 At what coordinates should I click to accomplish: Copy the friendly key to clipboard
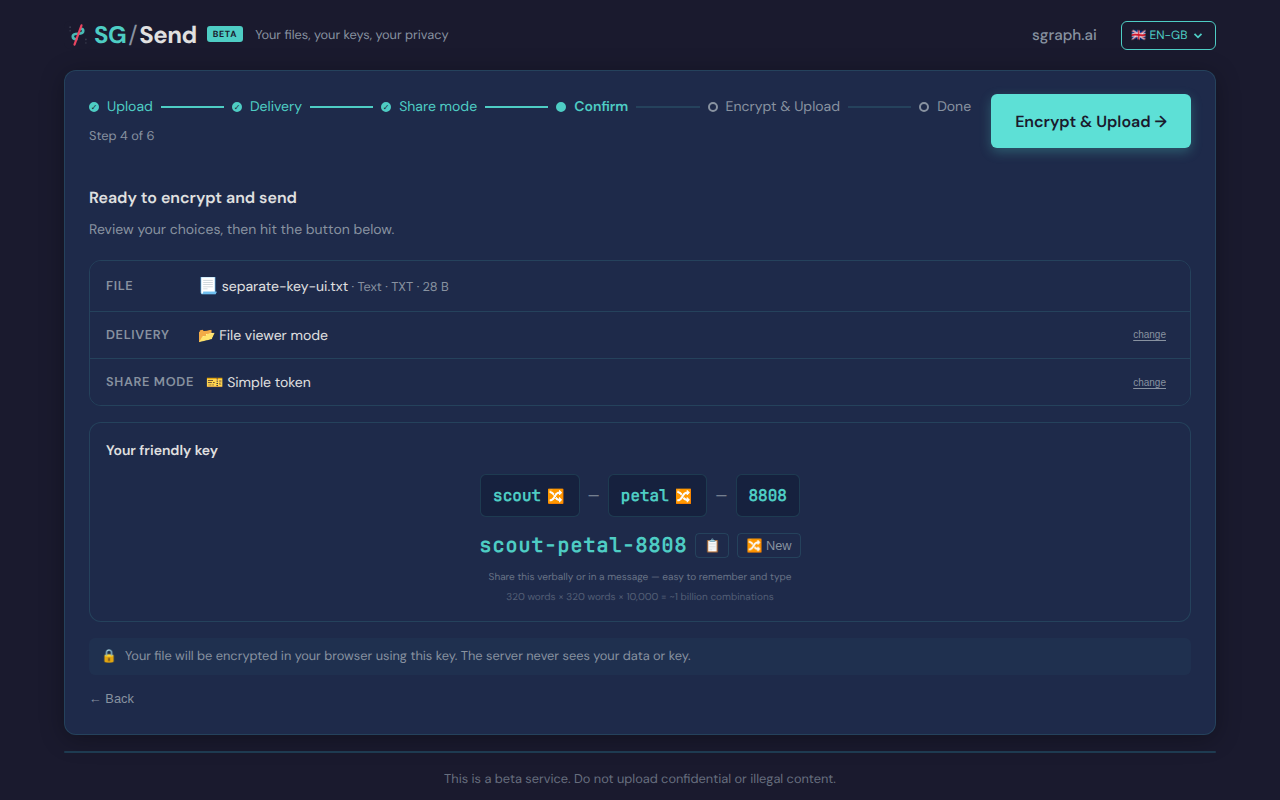pos(712,545)
